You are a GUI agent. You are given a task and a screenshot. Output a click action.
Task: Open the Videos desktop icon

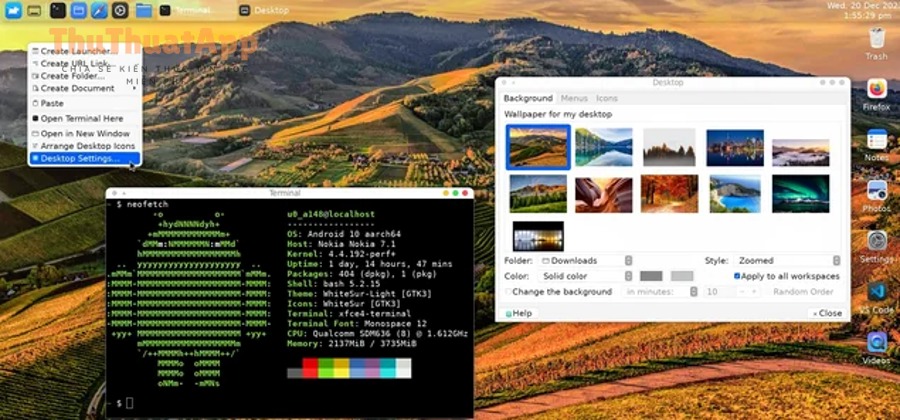[x=876, y=348]
